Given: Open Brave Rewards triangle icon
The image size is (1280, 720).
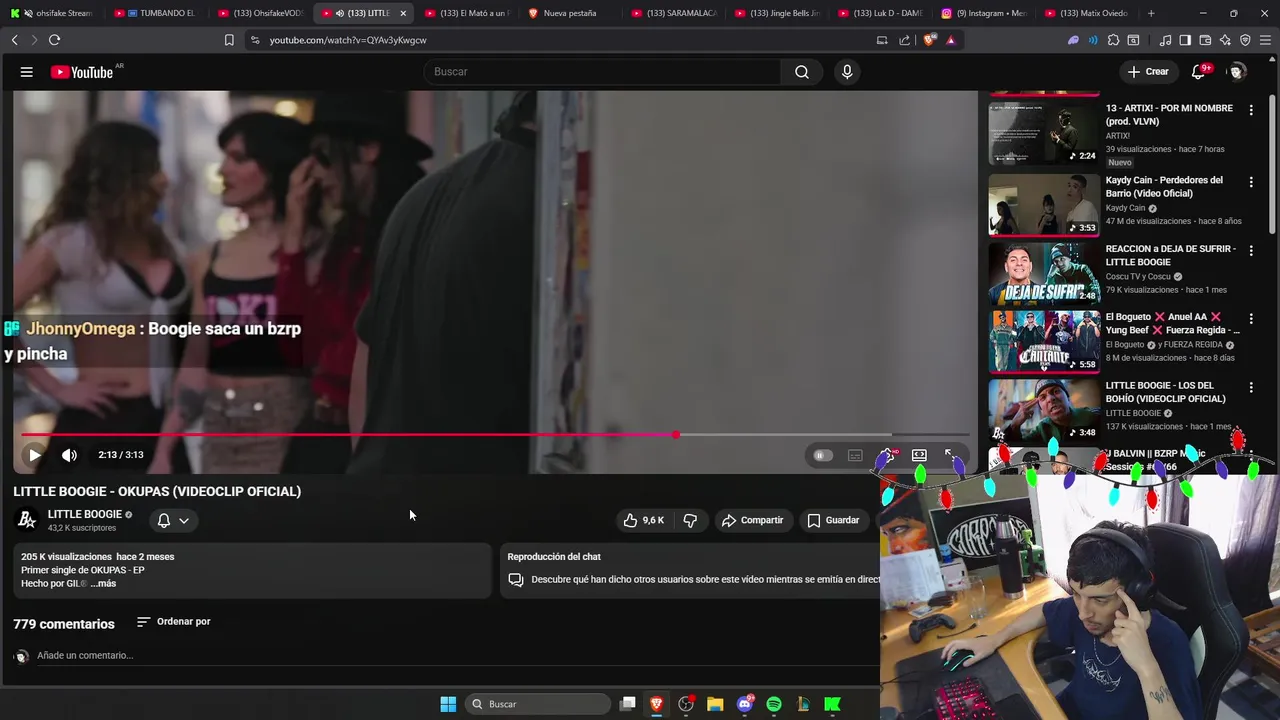Looking at the screenshot, I should click(x=950, y=40).
